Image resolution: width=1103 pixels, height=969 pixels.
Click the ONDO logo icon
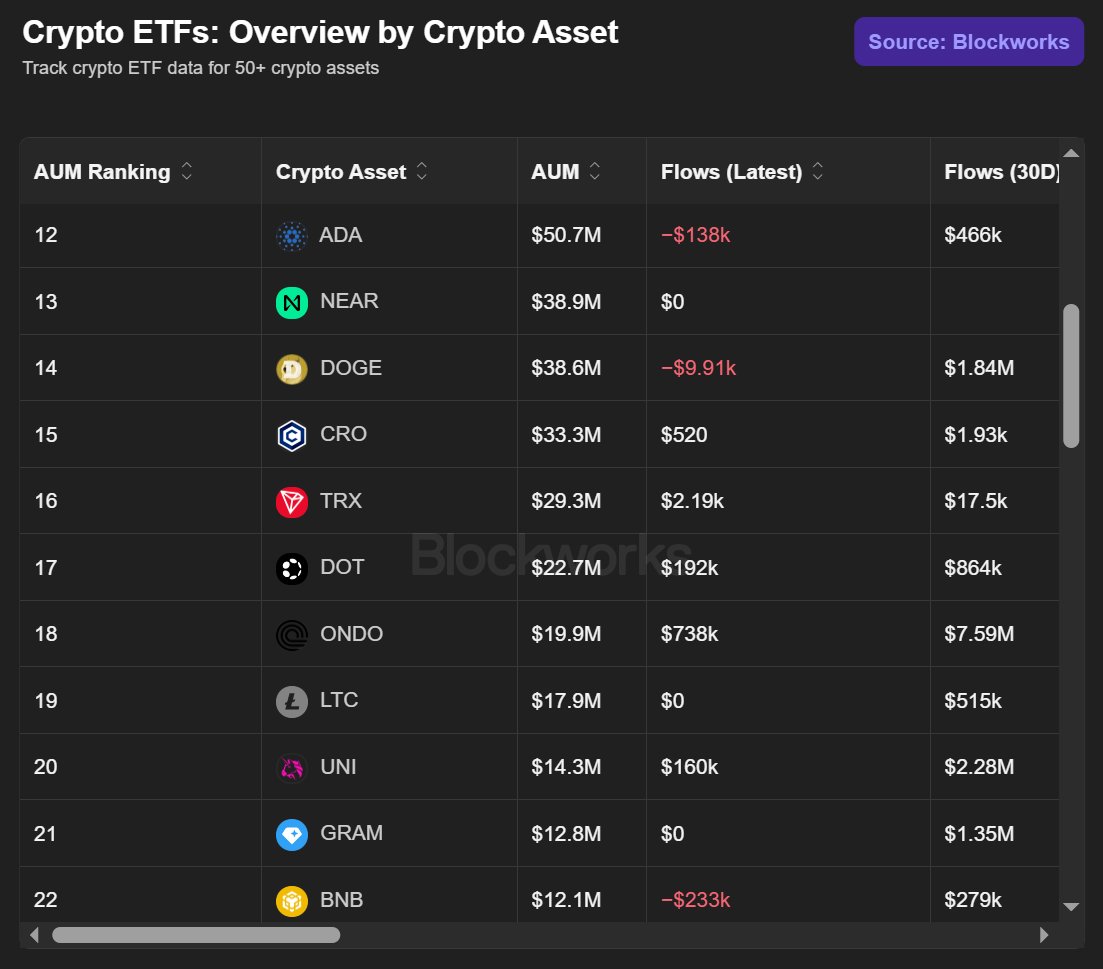point(291,635)
